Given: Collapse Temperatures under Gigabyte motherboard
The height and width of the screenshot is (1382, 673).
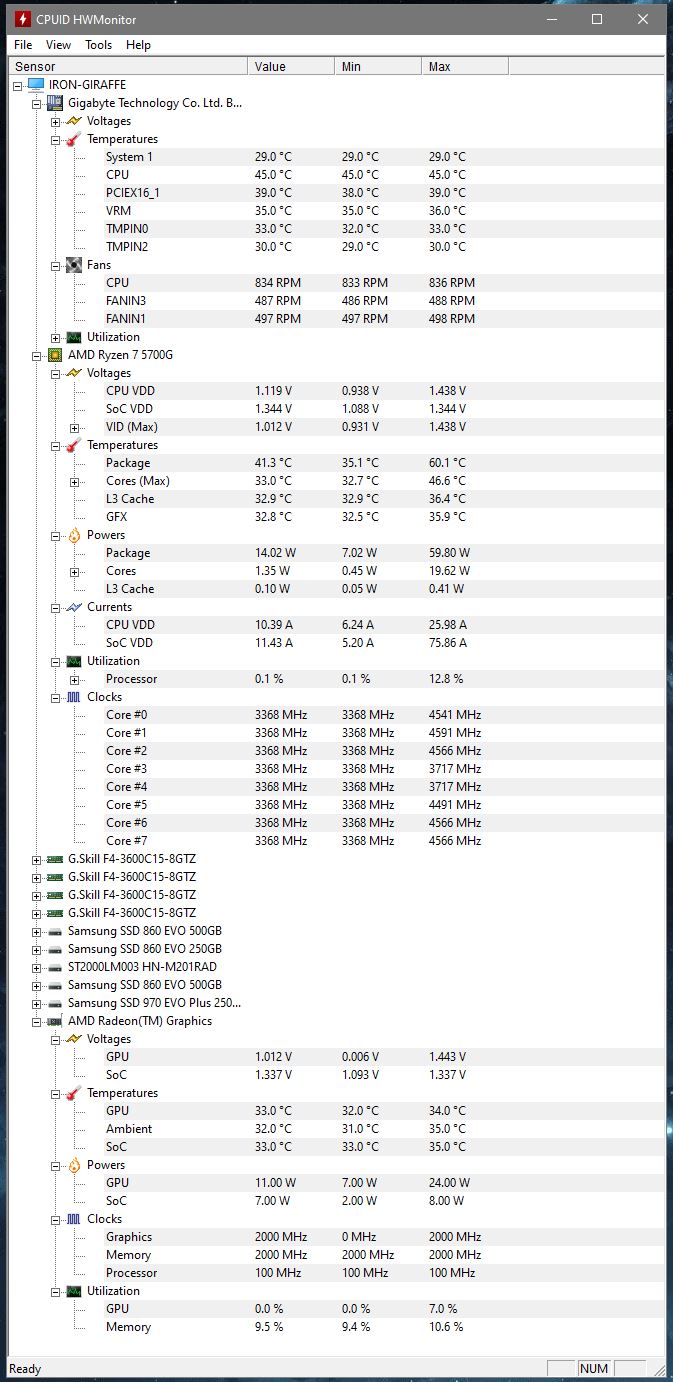Looking at the screenshot, I should [56, 139].
